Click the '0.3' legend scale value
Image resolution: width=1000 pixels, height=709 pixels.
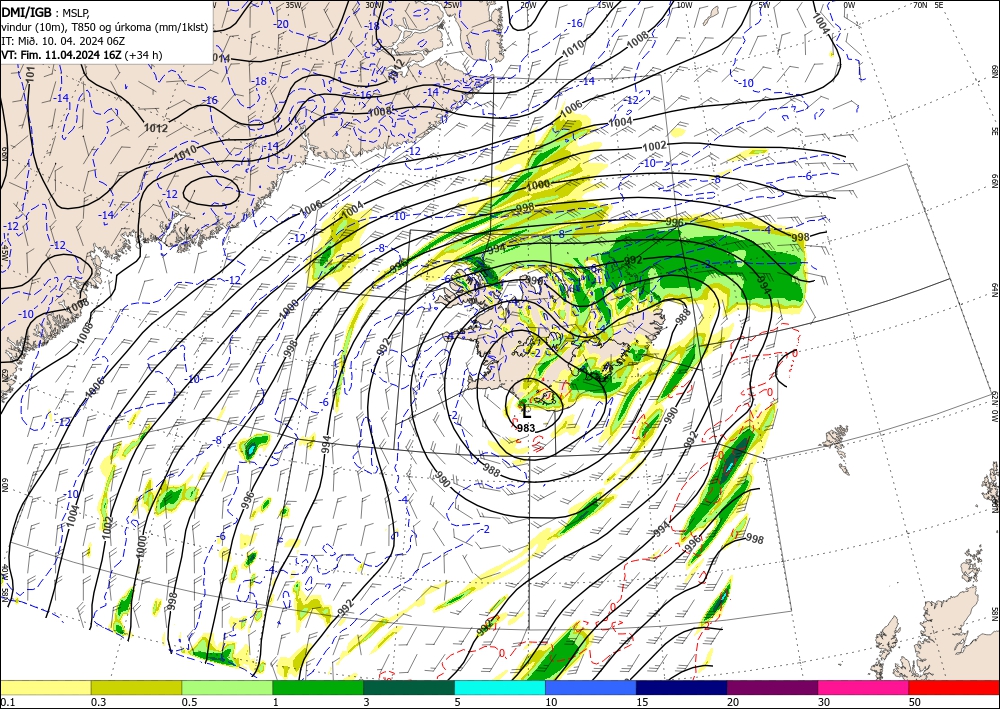98,702
